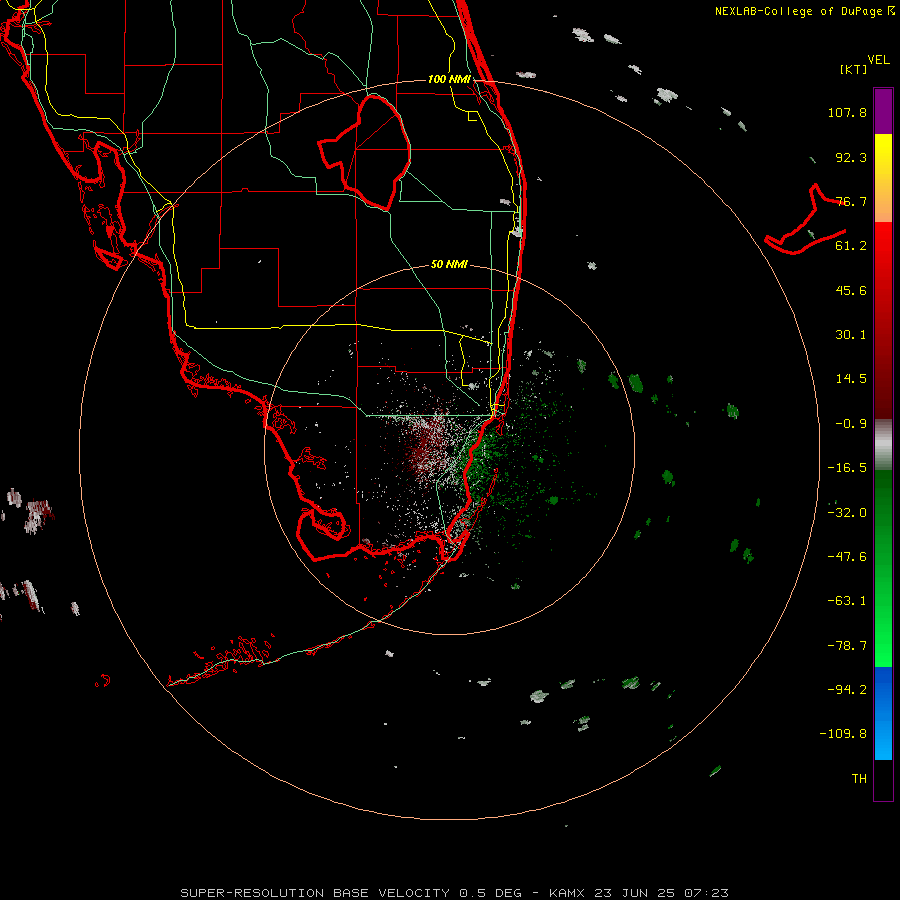The width and height of the screenshot is (900, 900).
Task: Pick the gray near-zero segment of color bar
Action: tap(883, 444)
